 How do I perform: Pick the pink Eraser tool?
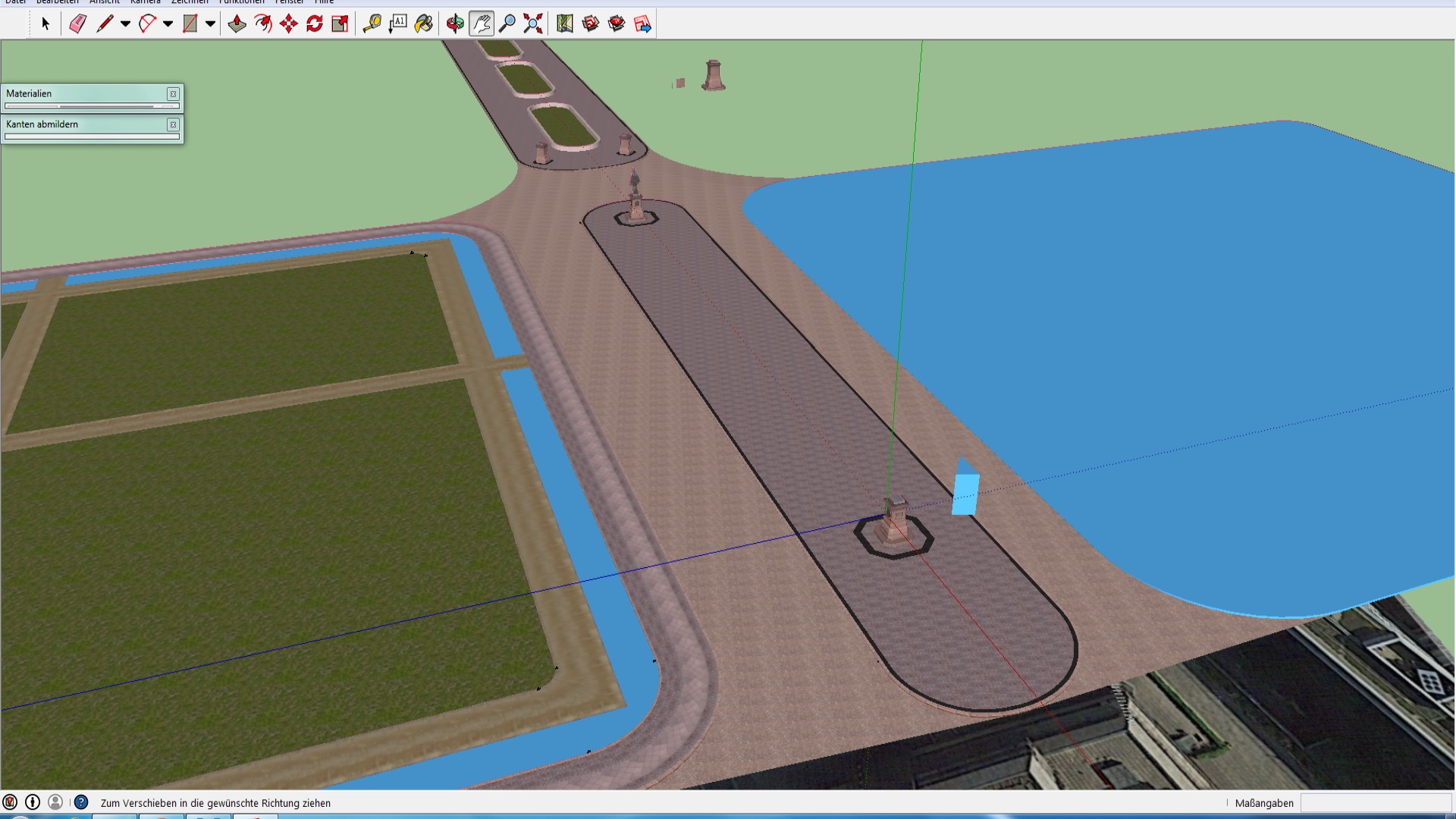tap(77, 24)
